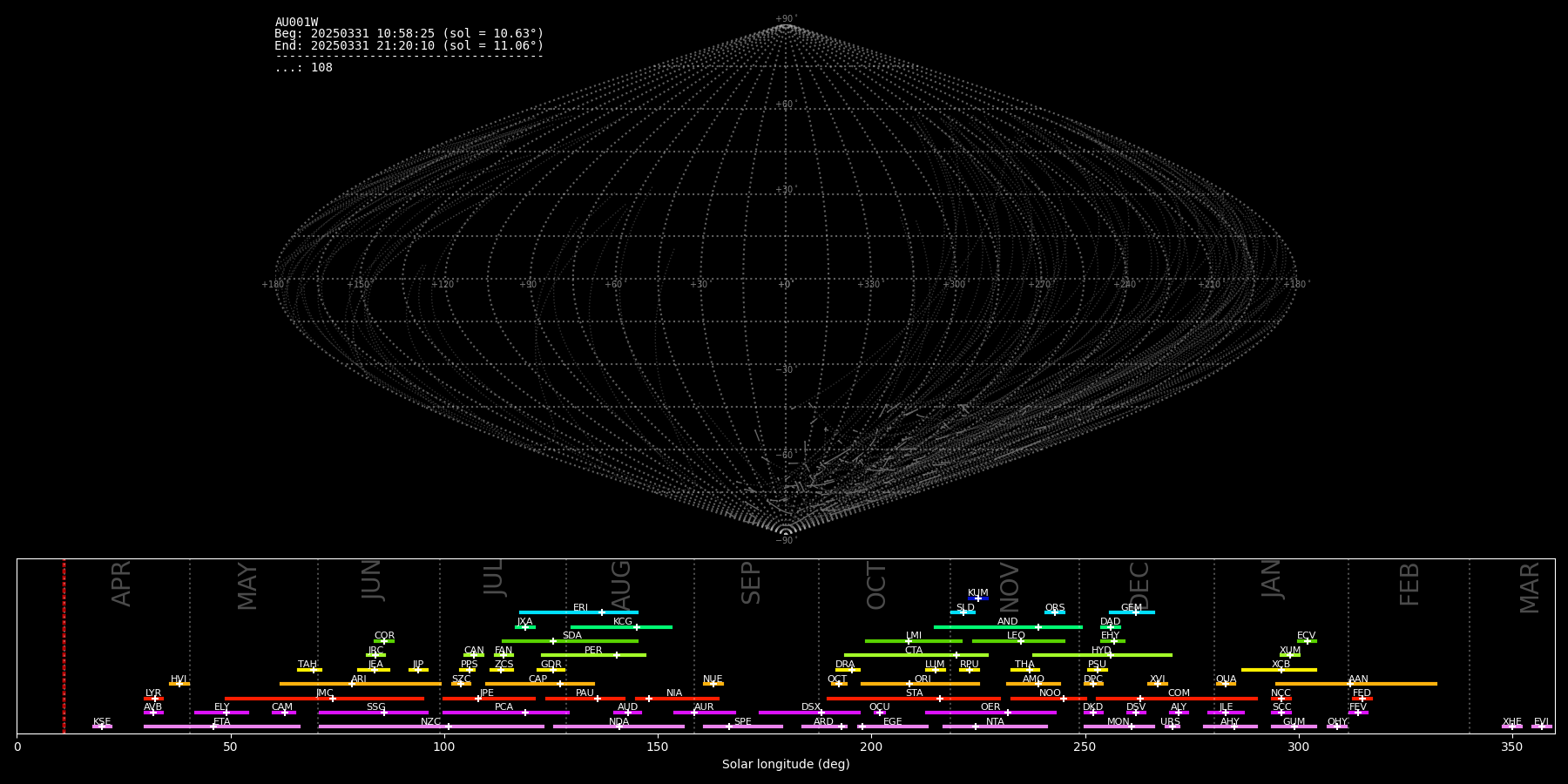Select the LEO shower green bar
This screenshot has height=784, width=1568.
(x=1018, y=641)
